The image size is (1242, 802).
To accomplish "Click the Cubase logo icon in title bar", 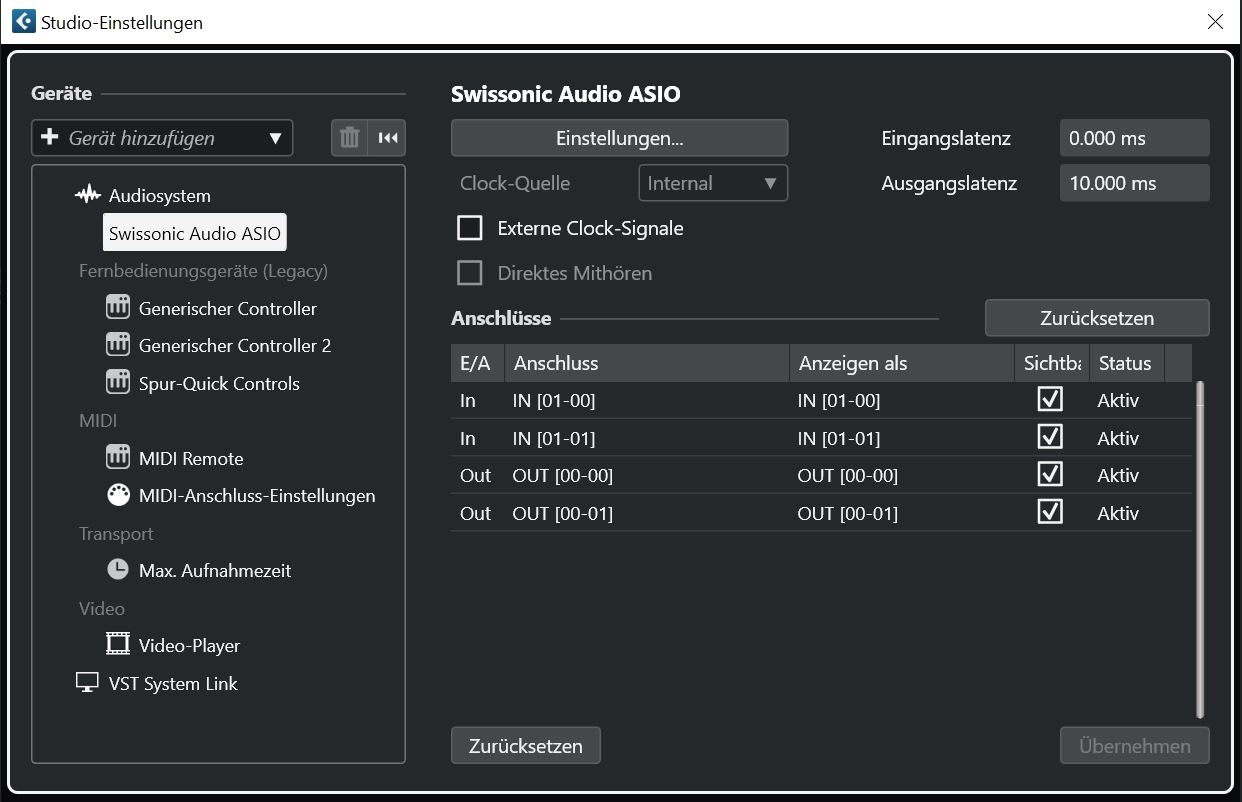I will tap(22, 21).
